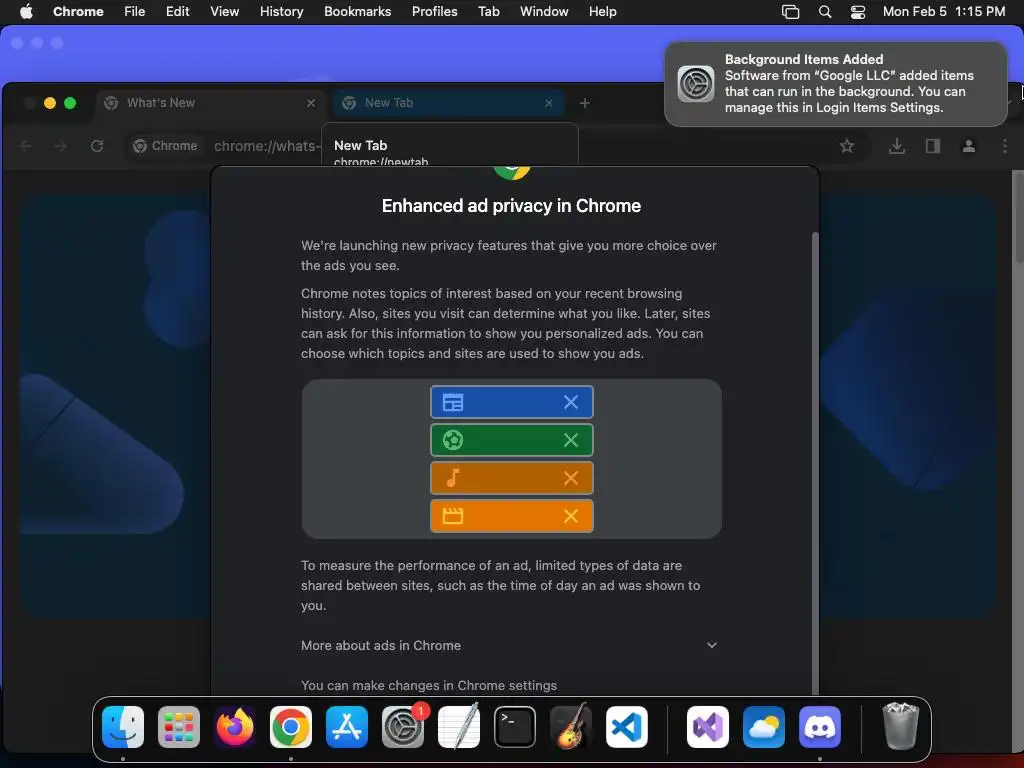Screen dimensions: 1024x768
Task: Open the File menu
Action: coord(135,12)
